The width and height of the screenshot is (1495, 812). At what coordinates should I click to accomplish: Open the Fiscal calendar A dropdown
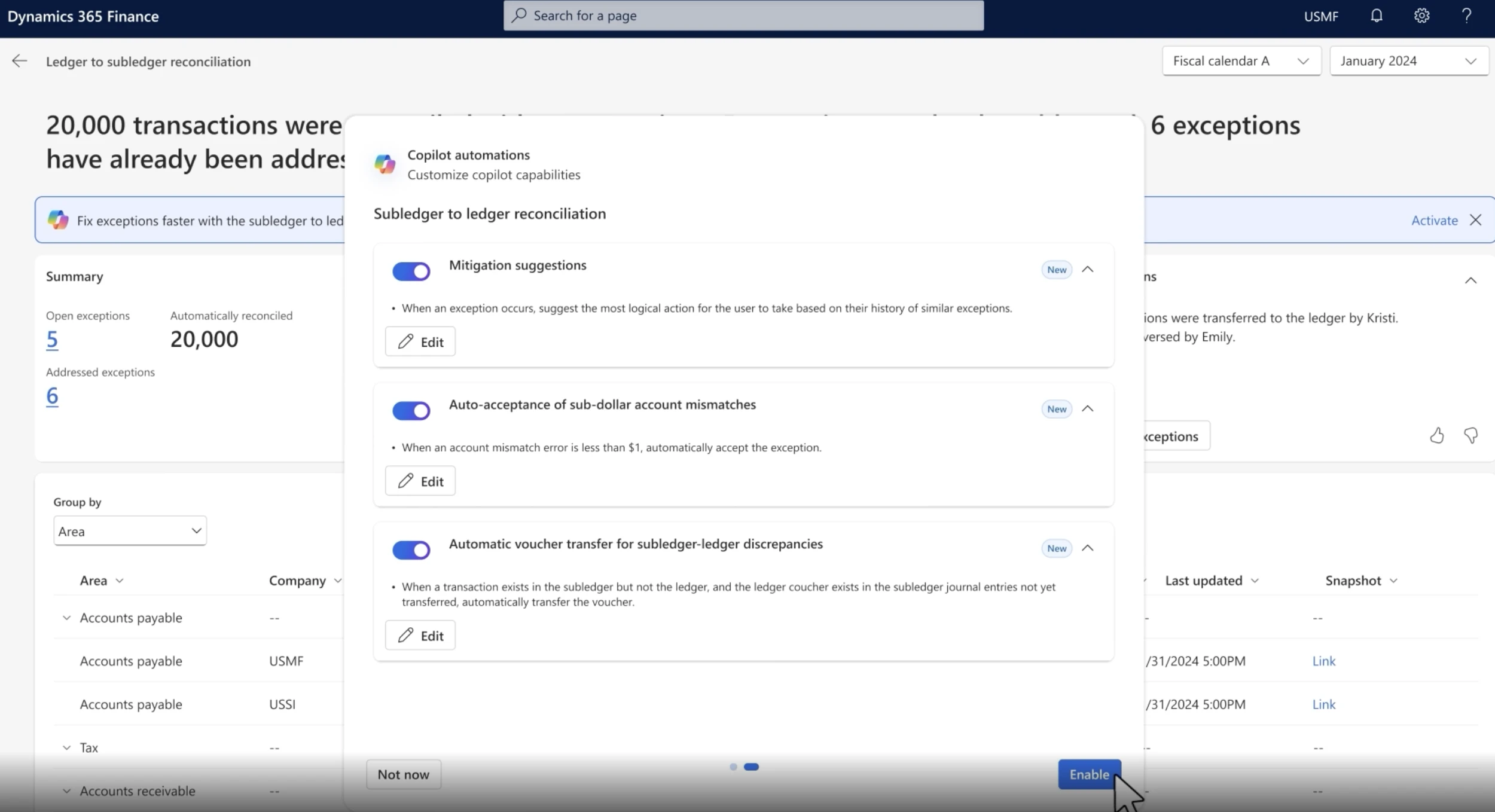(x=1241, y=61)
